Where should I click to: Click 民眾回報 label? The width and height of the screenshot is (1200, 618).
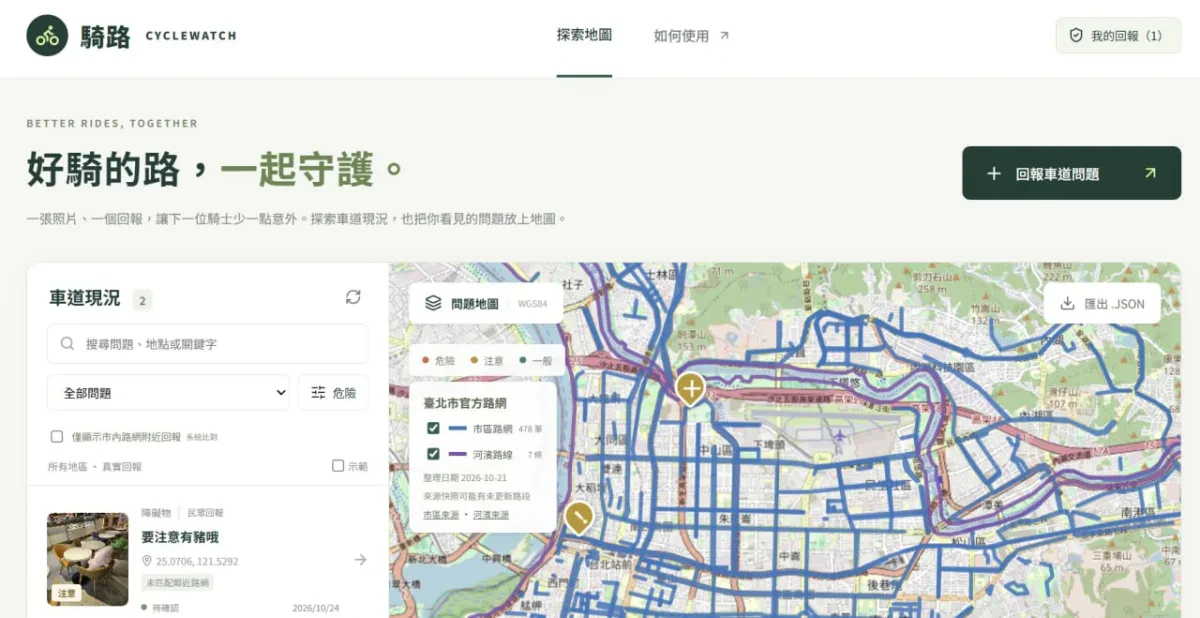[205, 513]
